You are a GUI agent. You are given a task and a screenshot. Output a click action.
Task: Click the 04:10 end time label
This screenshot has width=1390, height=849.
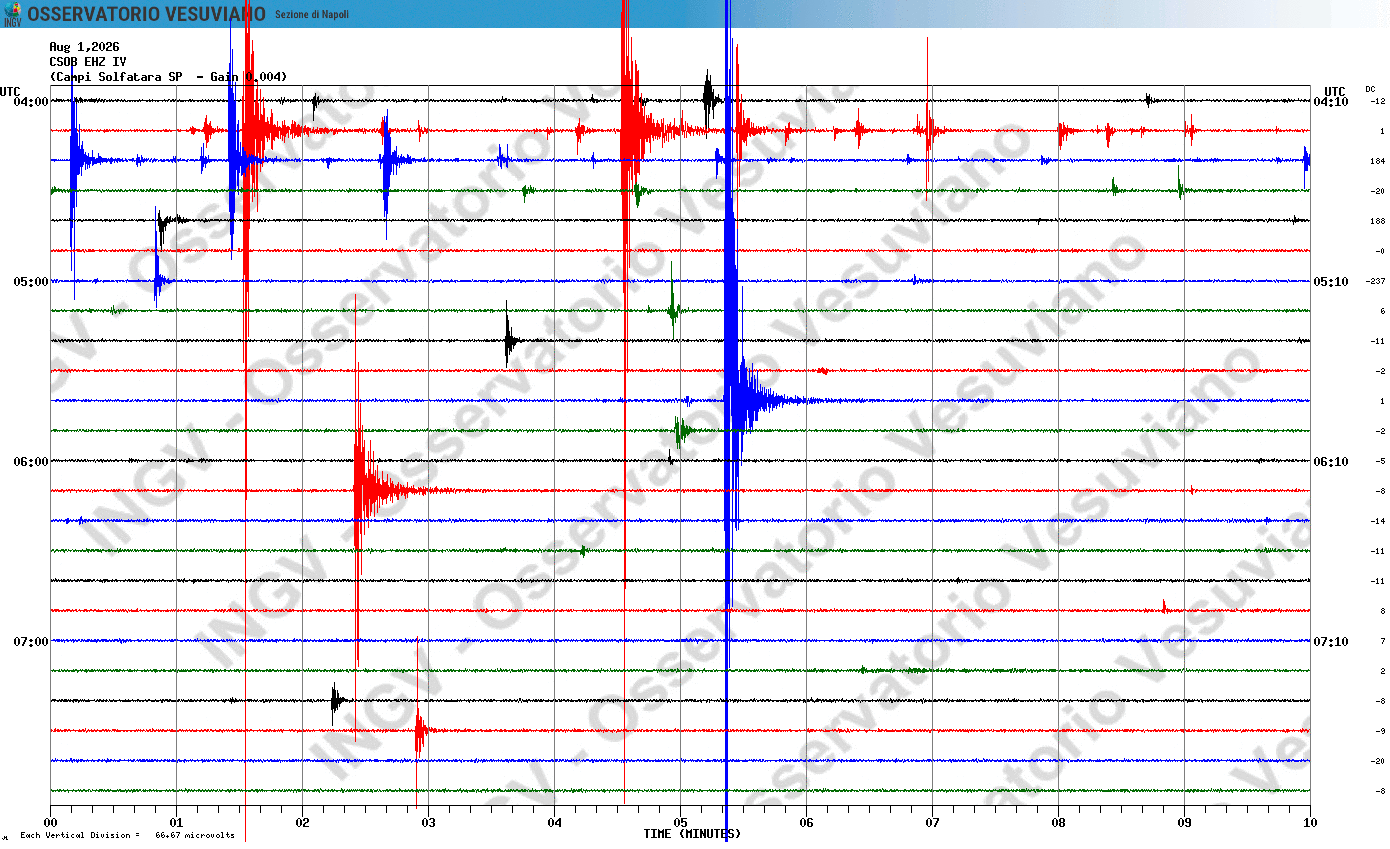pos(1331,101)
